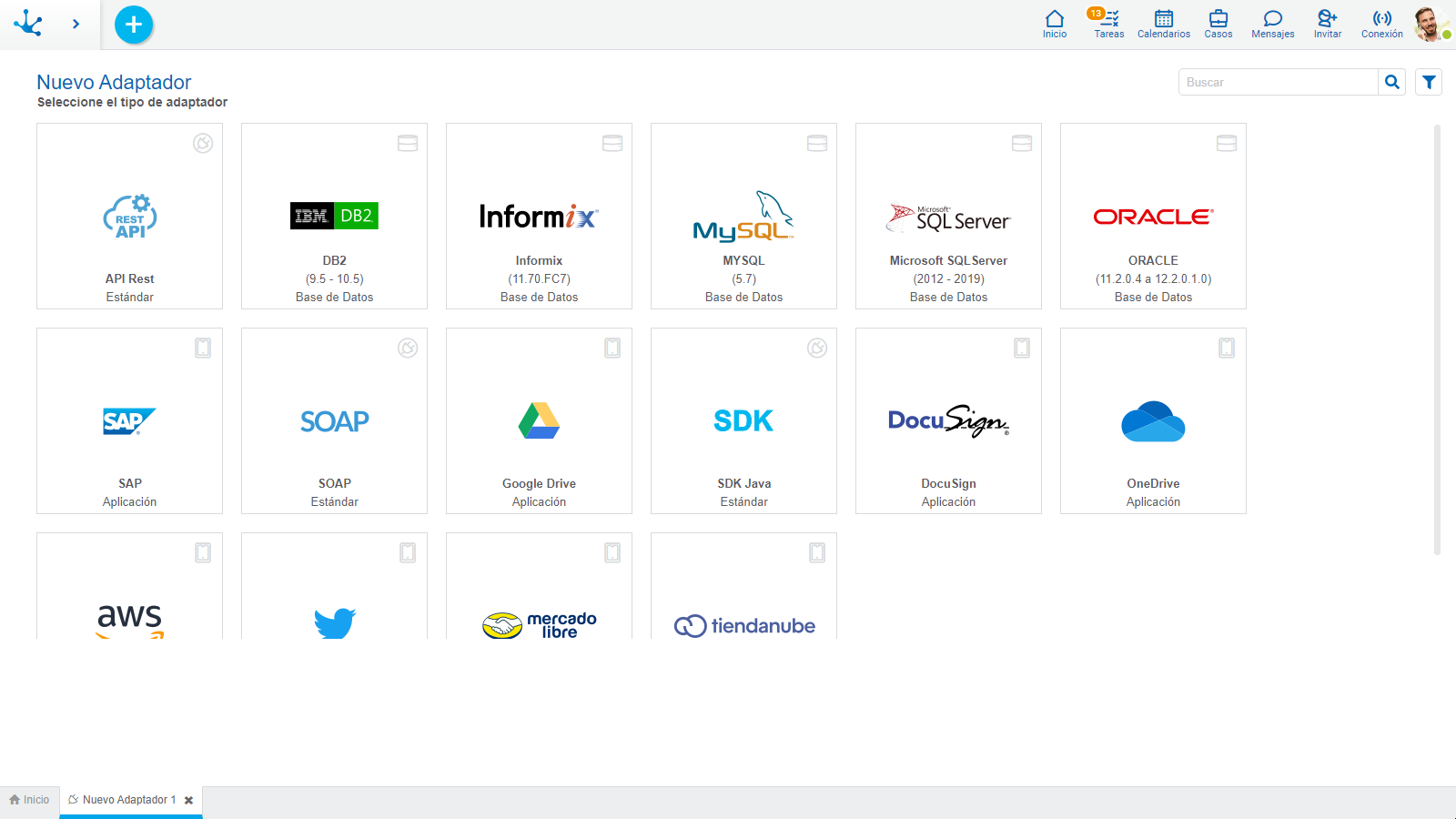The image size is (1456, 819).
Task: Click the vertical scrollbar of adapter list
Action: [x=1438, y=339]
